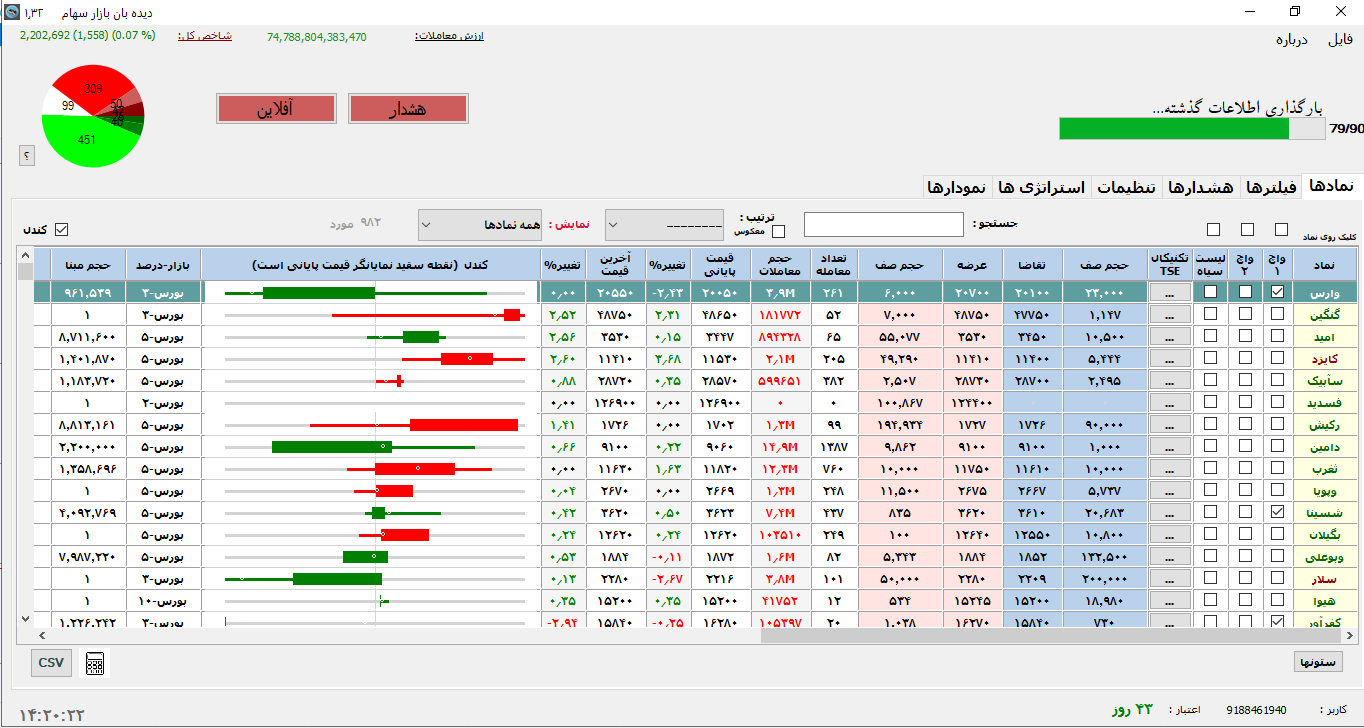Click the app icon in title bar
Image resolution: width=1364 pixels, height=728 pixels.
point(10,11)
